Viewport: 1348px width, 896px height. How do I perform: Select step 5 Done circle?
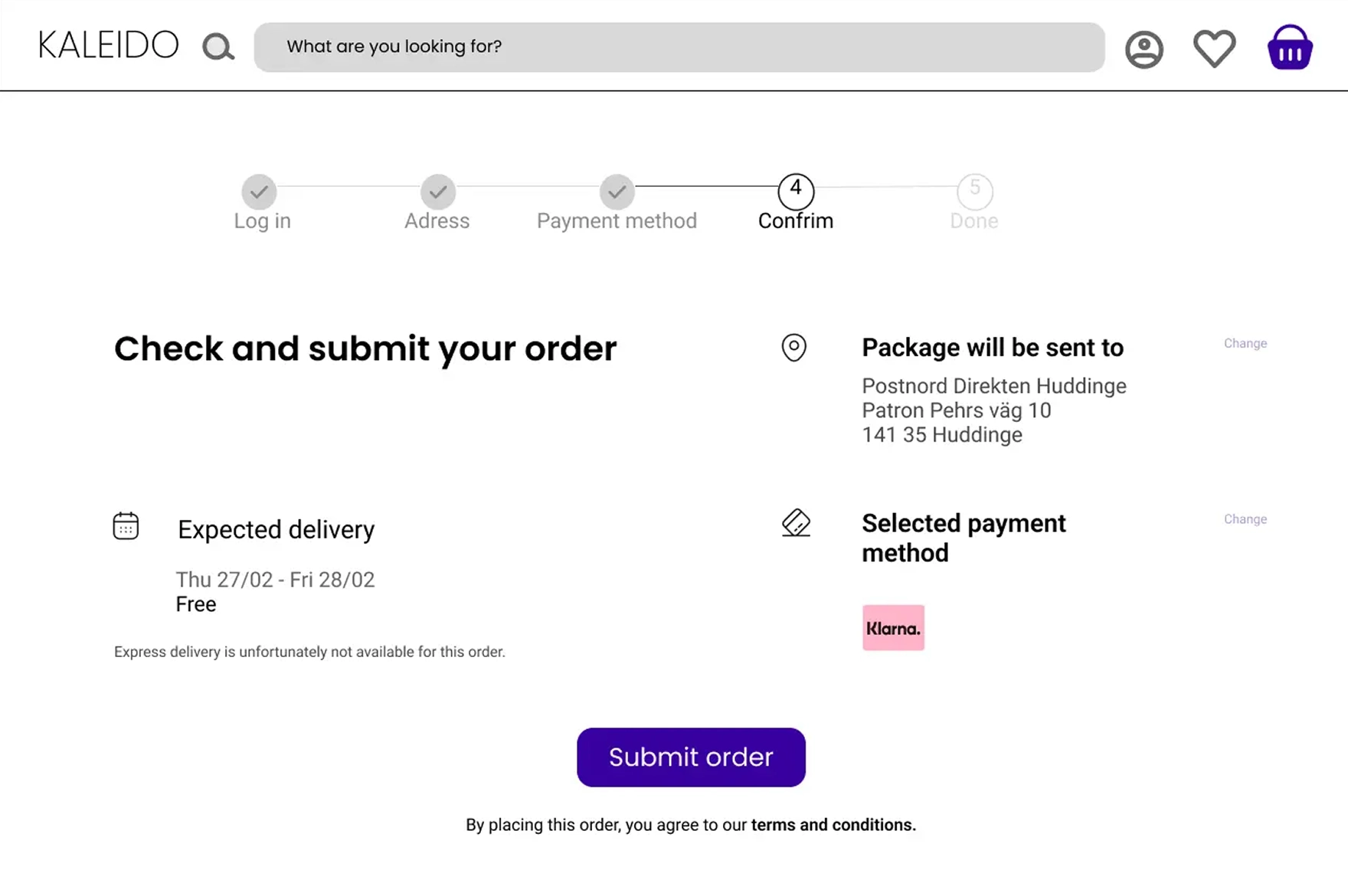pyautogui.click(x=974, y=191)
